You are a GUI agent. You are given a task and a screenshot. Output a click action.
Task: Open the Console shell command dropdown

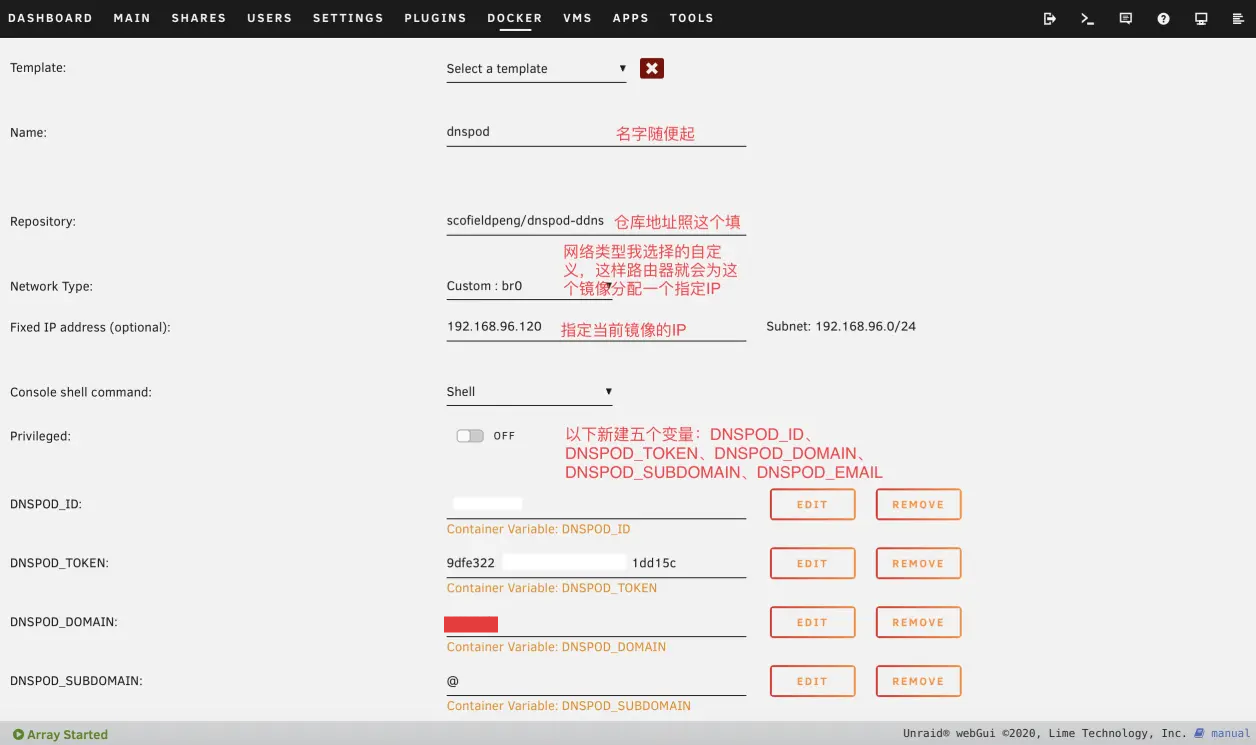(x=530, y=391)
